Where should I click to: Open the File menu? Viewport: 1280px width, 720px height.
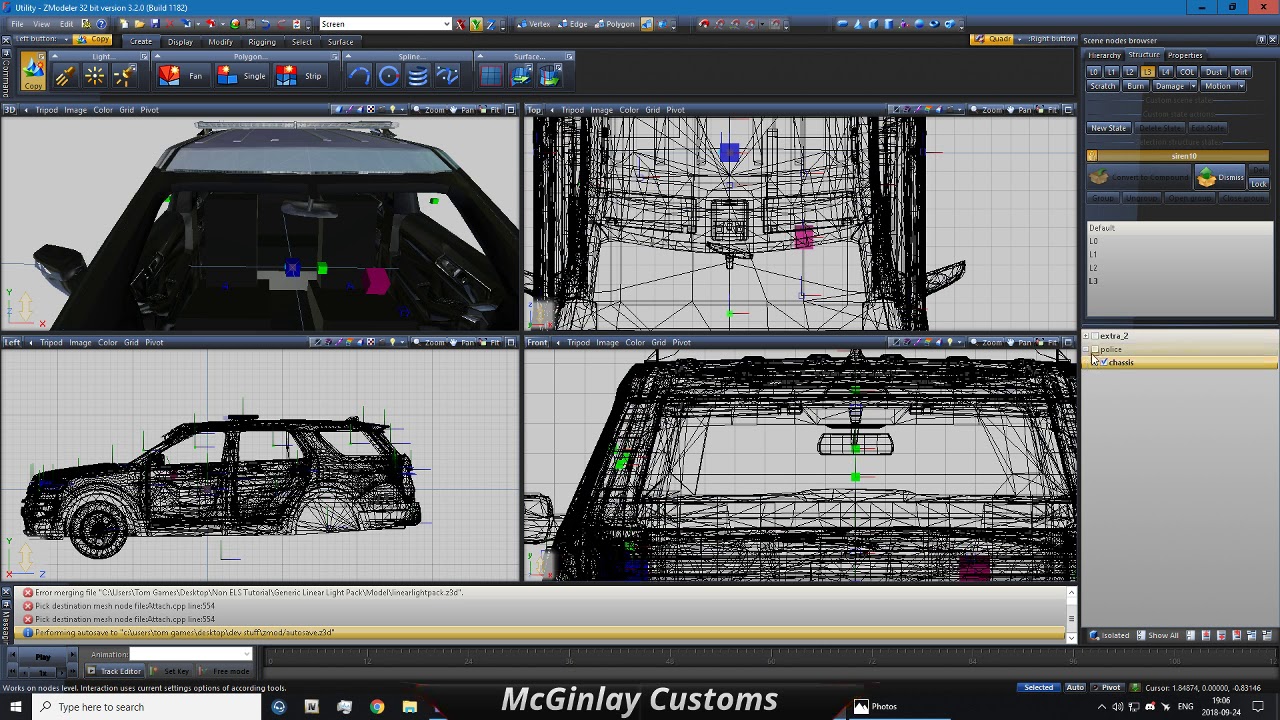tap(17, 24)
